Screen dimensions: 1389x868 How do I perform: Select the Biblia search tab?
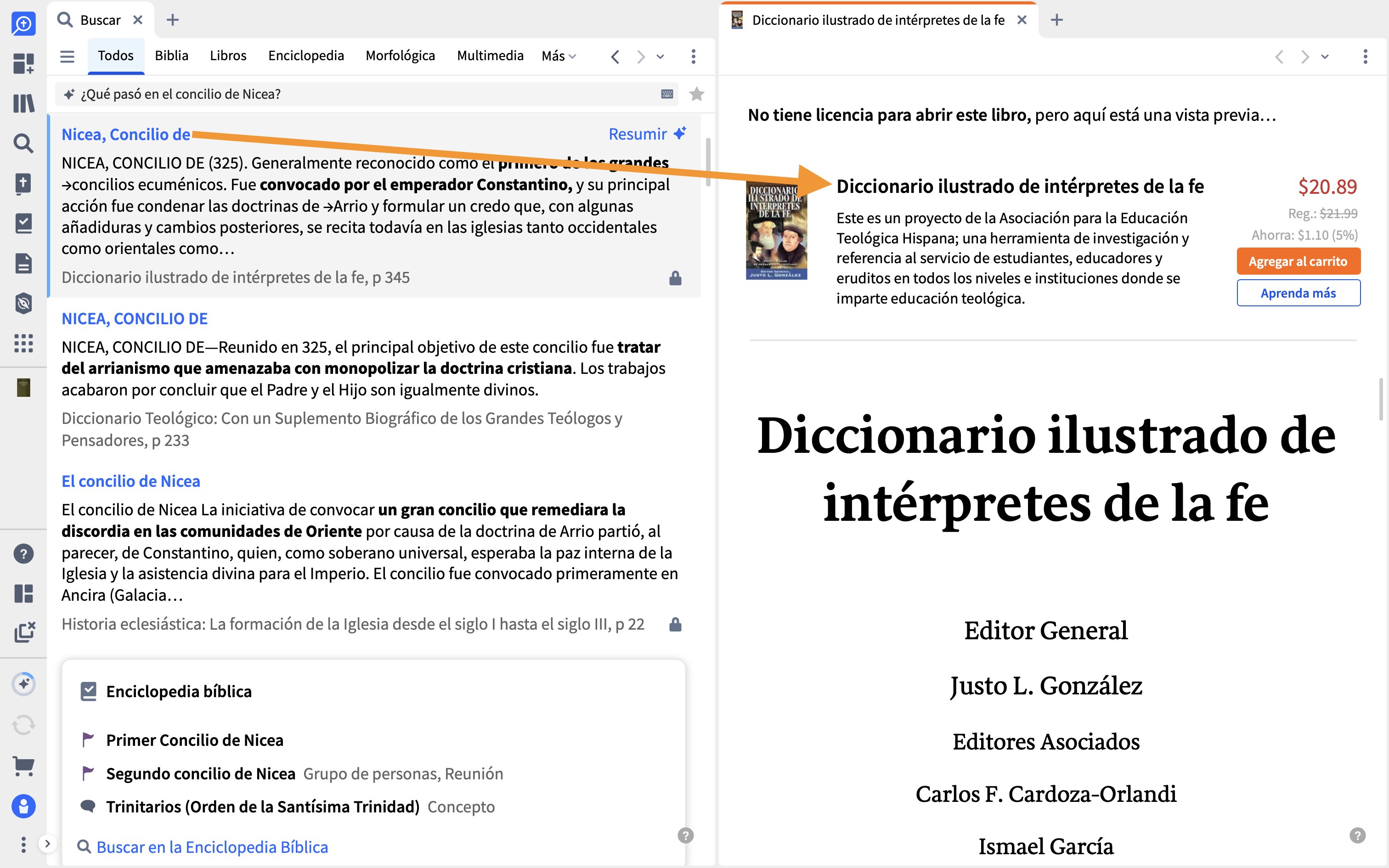point(172,56)
